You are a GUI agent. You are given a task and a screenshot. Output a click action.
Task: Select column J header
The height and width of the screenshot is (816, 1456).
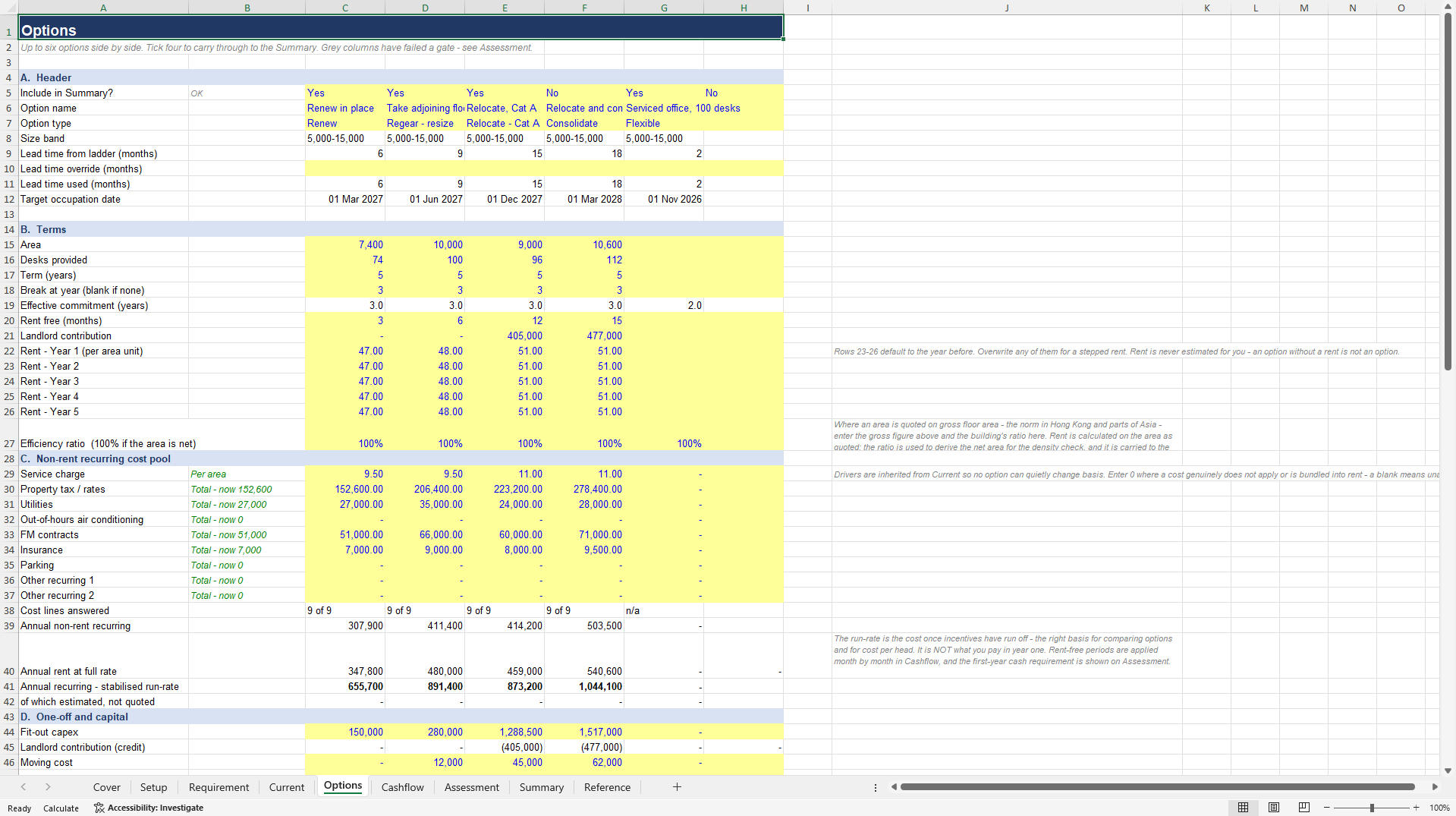[1007, 8]
